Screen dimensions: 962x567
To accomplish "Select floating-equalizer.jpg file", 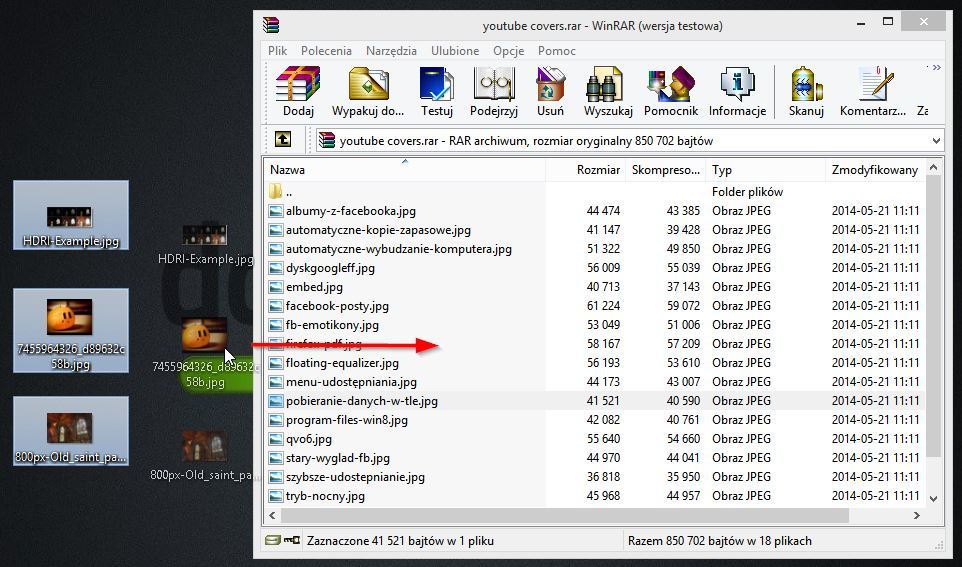I will coord(342,363).
